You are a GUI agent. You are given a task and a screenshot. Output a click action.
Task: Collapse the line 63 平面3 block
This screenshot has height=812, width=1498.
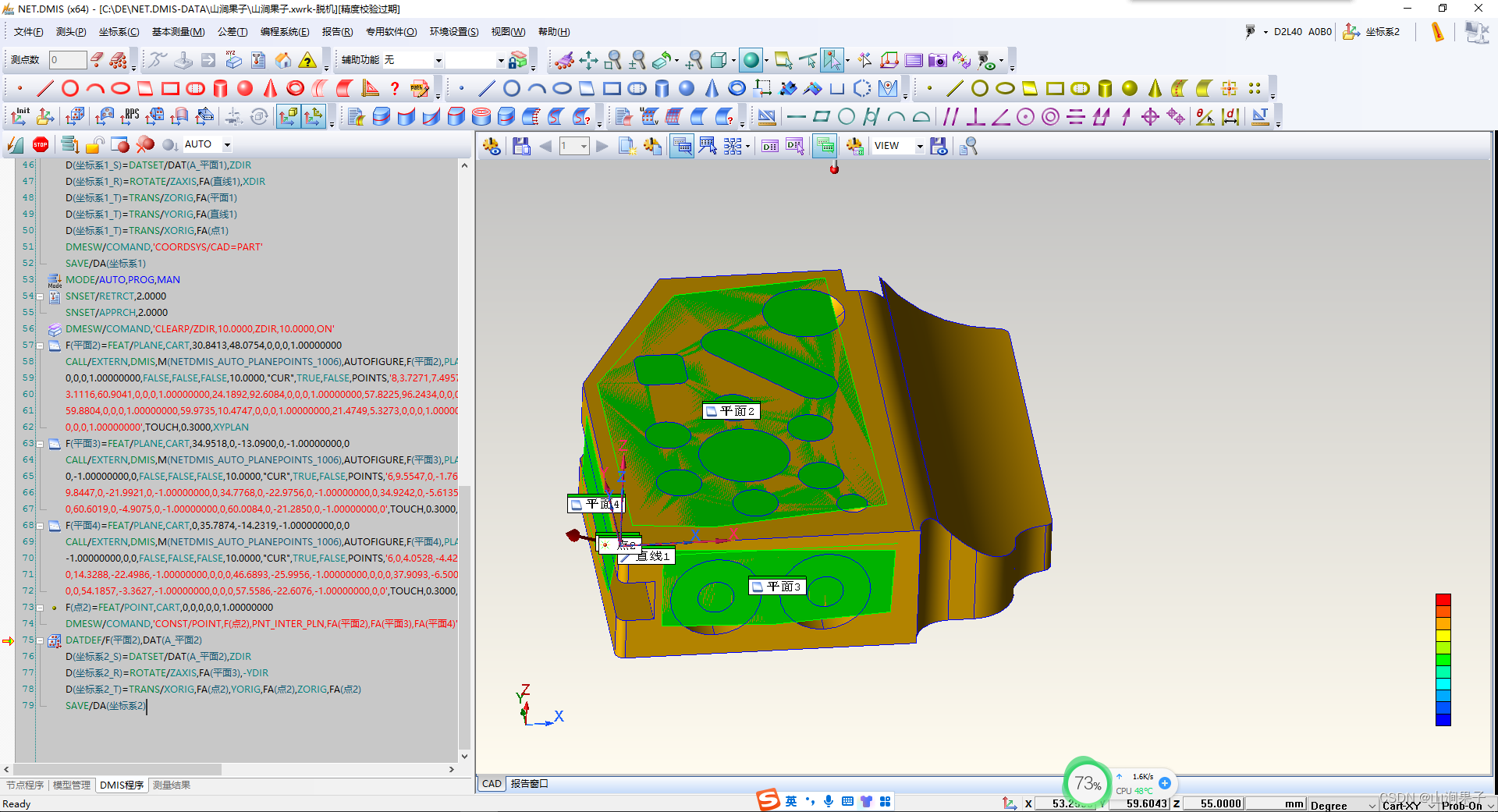tap(40, 444)
